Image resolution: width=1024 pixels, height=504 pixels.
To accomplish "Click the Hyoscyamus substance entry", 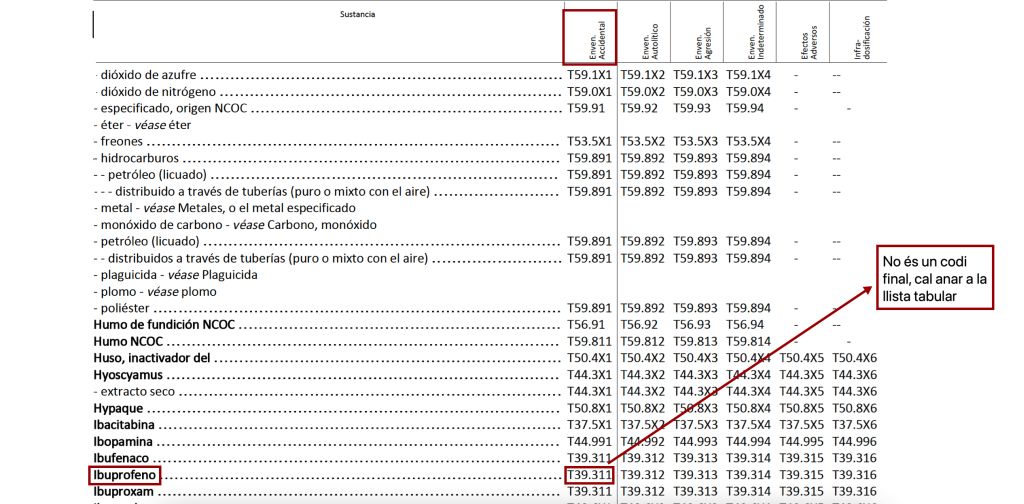I will [128, 375].
